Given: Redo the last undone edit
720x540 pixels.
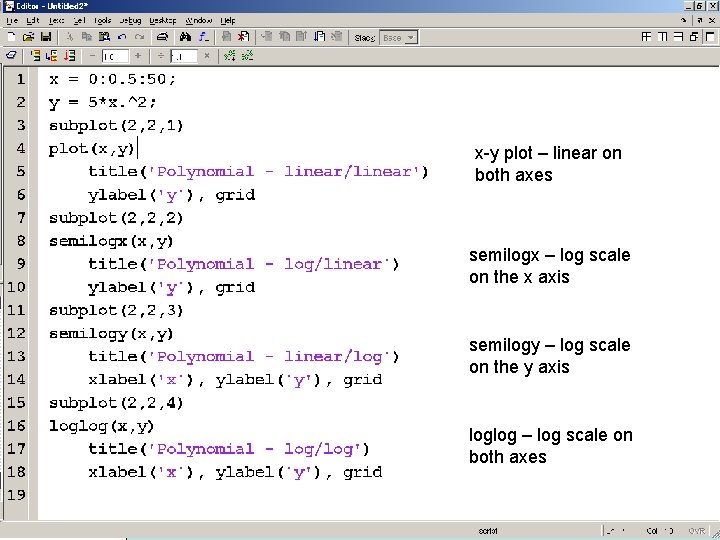Looking at the screenshot, I should tap(140, 37).
